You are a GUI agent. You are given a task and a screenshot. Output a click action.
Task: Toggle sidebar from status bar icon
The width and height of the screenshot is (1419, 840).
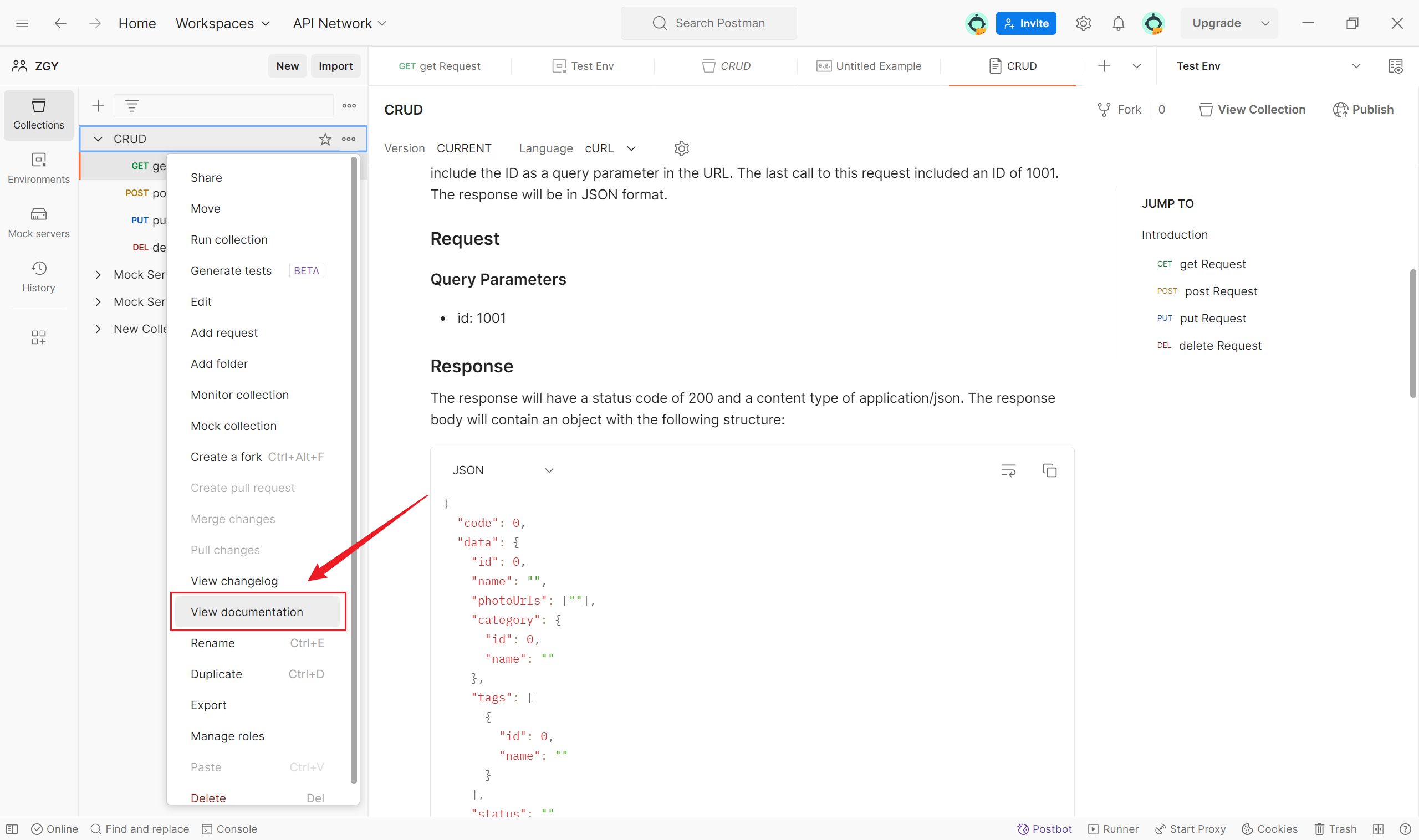(x=12, y=829)
